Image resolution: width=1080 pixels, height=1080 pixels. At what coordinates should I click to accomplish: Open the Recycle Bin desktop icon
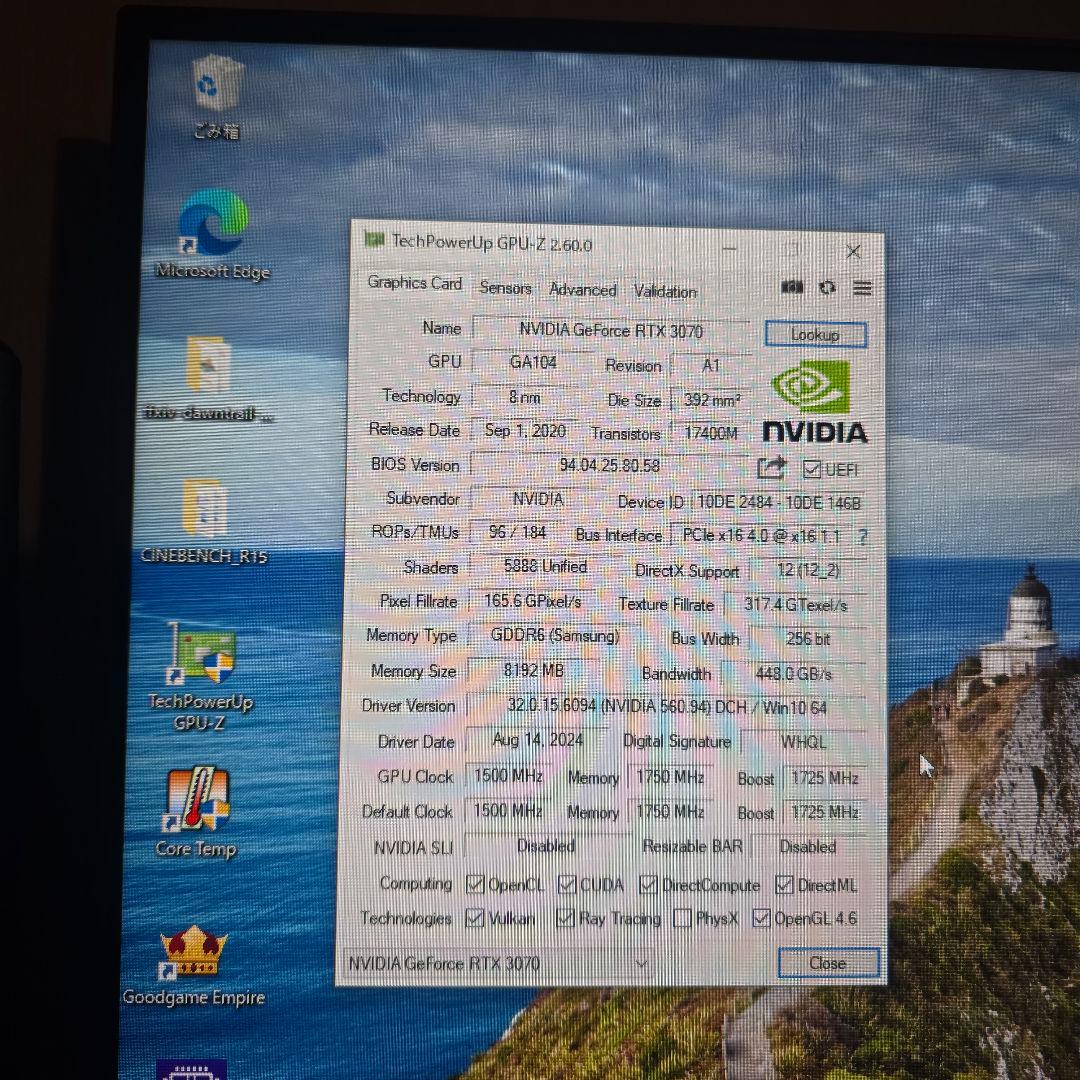217,84
